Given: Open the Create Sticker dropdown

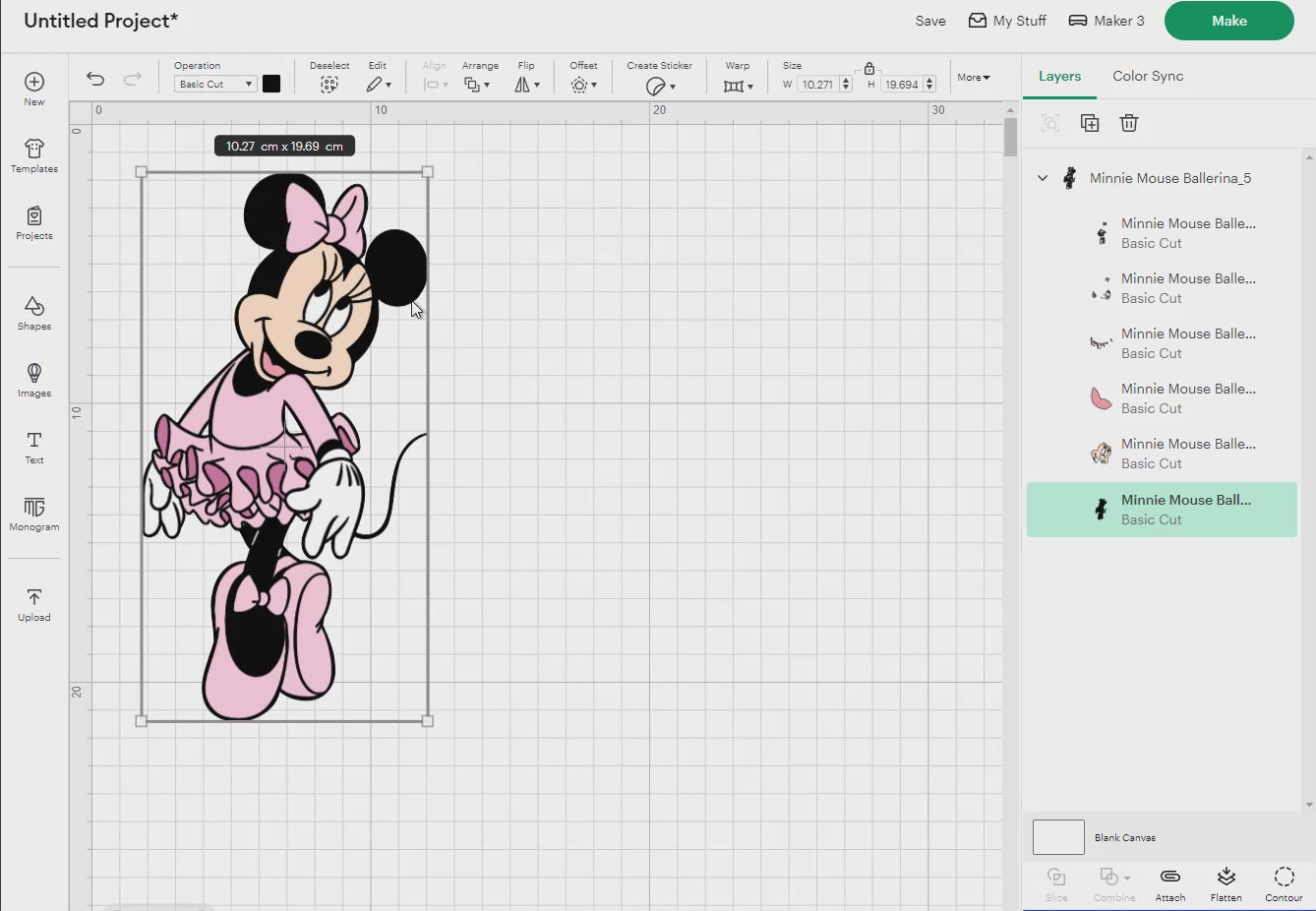Looking at the screenshot, I should [x=660, y=86].
